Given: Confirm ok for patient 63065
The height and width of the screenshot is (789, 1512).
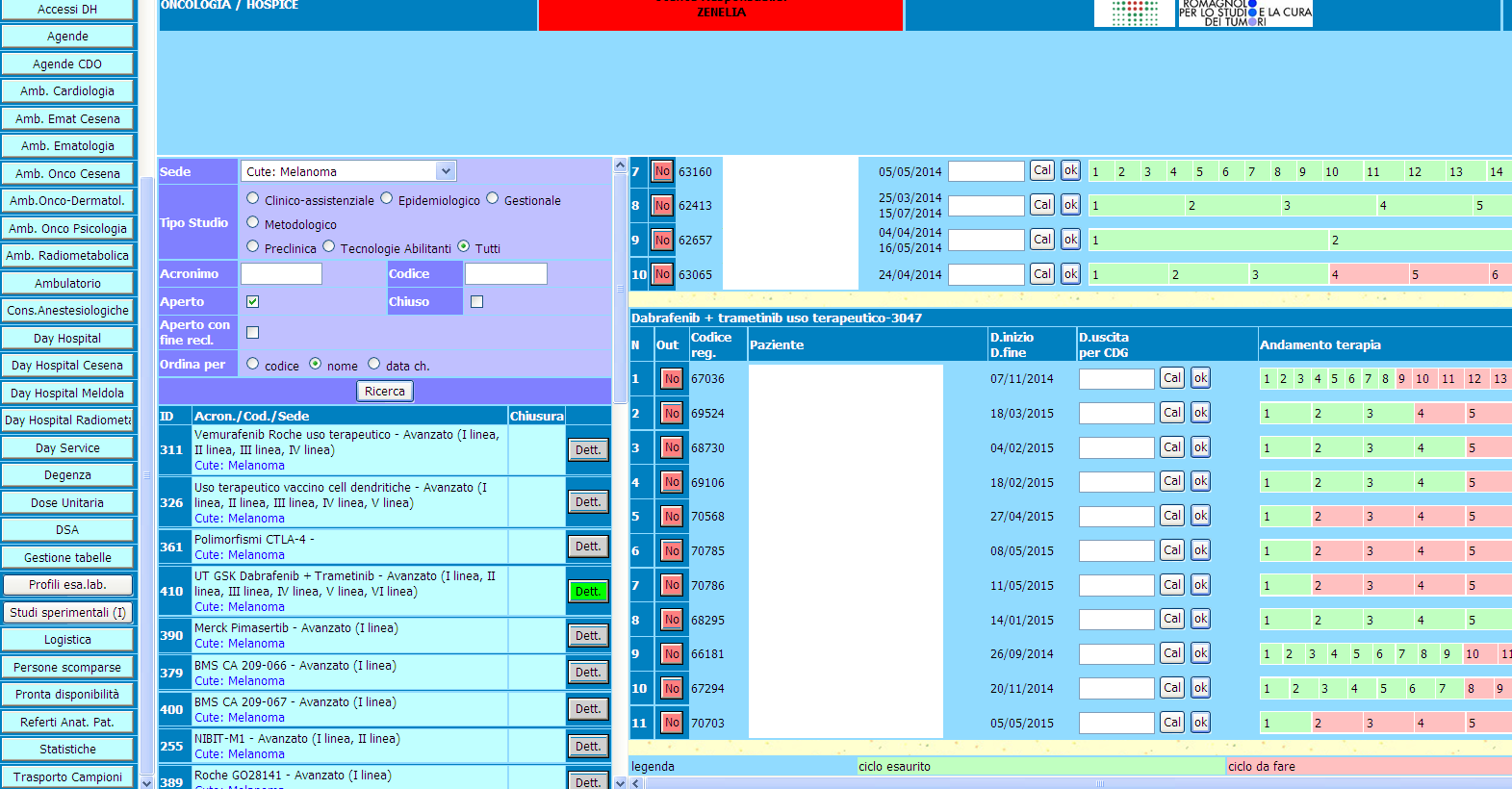Looking at the screenshot, I should click(x=1070, y=273).
